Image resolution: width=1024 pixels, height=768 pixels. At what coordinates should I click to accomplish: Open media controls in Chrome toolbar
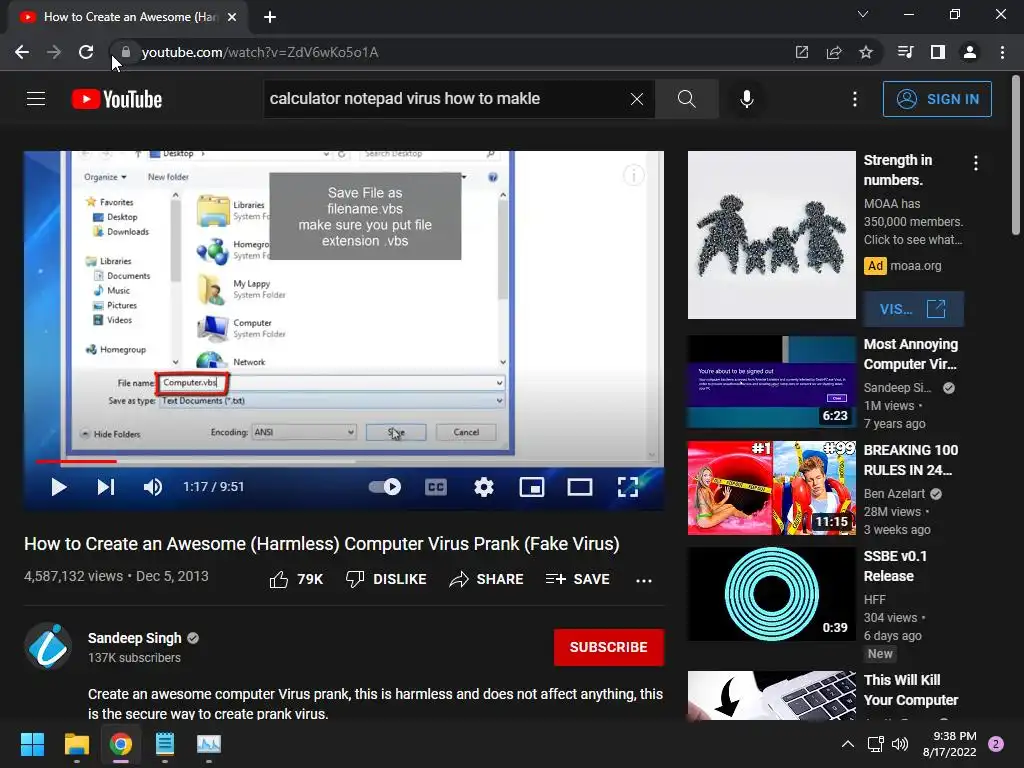pos(905,52)
